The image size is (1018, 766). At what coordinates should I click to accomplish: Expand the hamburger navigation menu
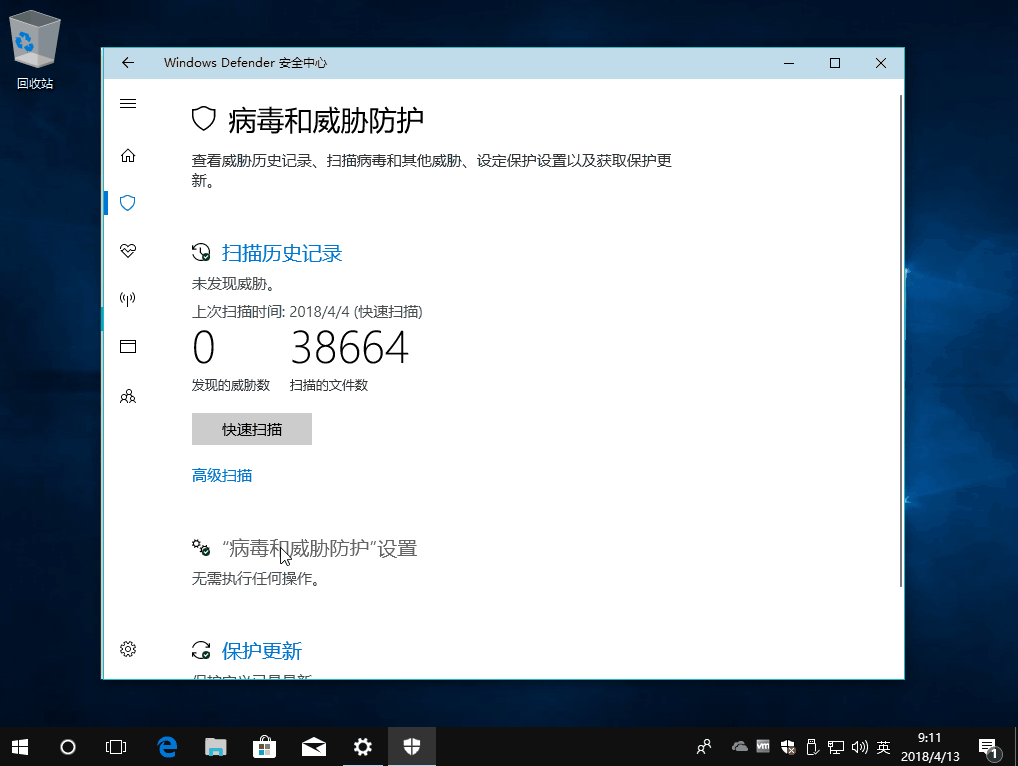coord(127,104)
